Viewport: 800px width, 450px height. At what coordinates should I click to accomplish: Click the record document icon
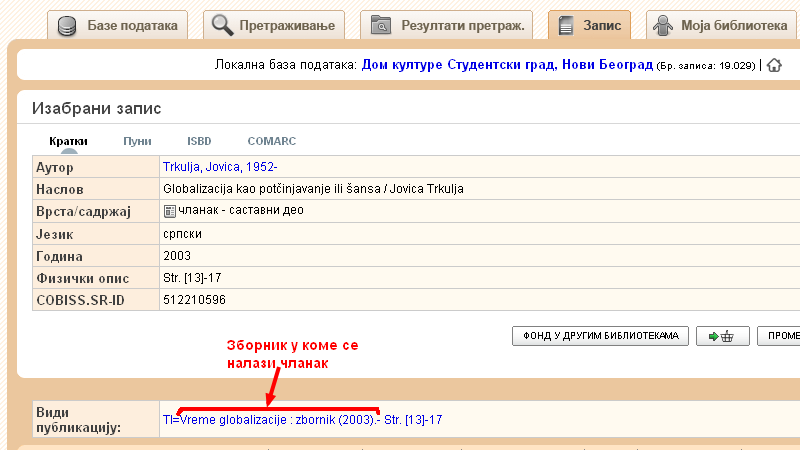[x=566, y=26]
